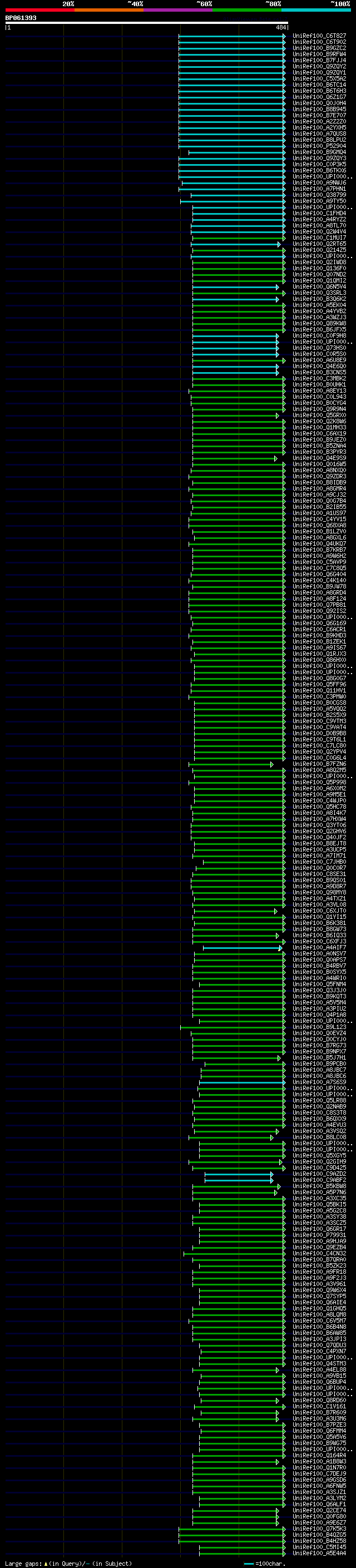Open hit label UniRef100_C0P3K5
Screen dimensions: 356x1568
[x=319, y=164]
